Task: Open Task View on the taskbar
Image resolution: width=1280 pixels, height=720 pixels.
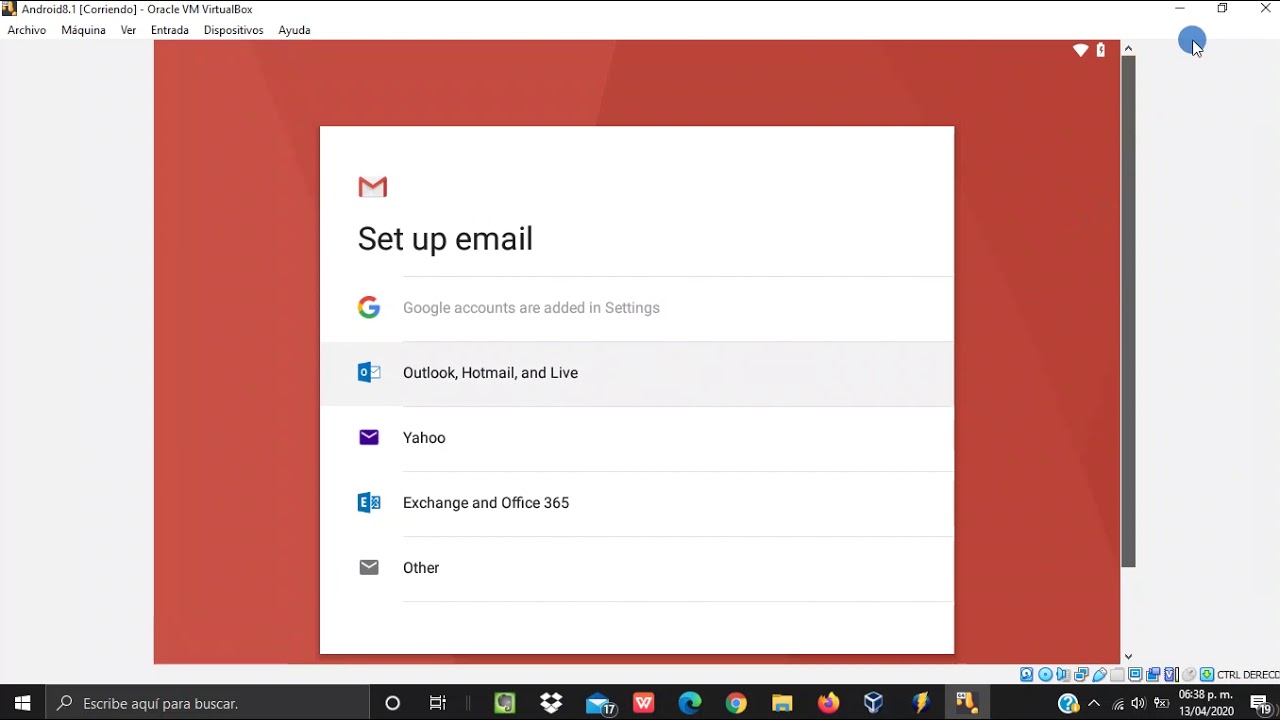Action: click(x=438, y=703)
